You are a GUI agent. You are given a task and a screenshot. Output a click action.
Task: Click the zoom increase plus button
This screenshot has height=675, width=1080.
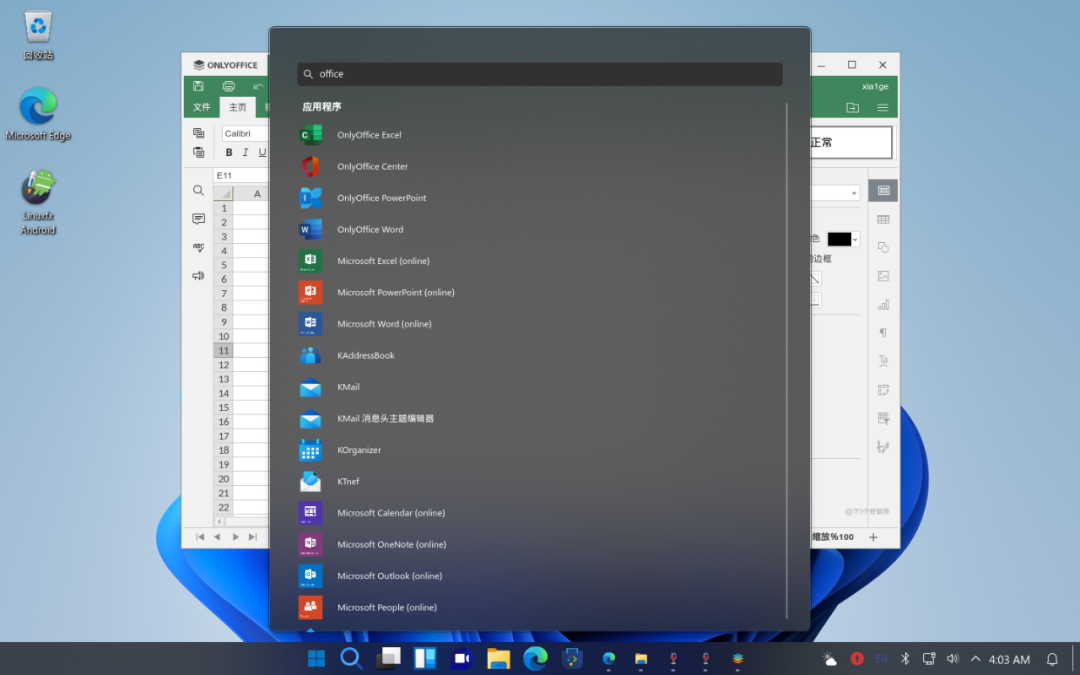point(874,537)
